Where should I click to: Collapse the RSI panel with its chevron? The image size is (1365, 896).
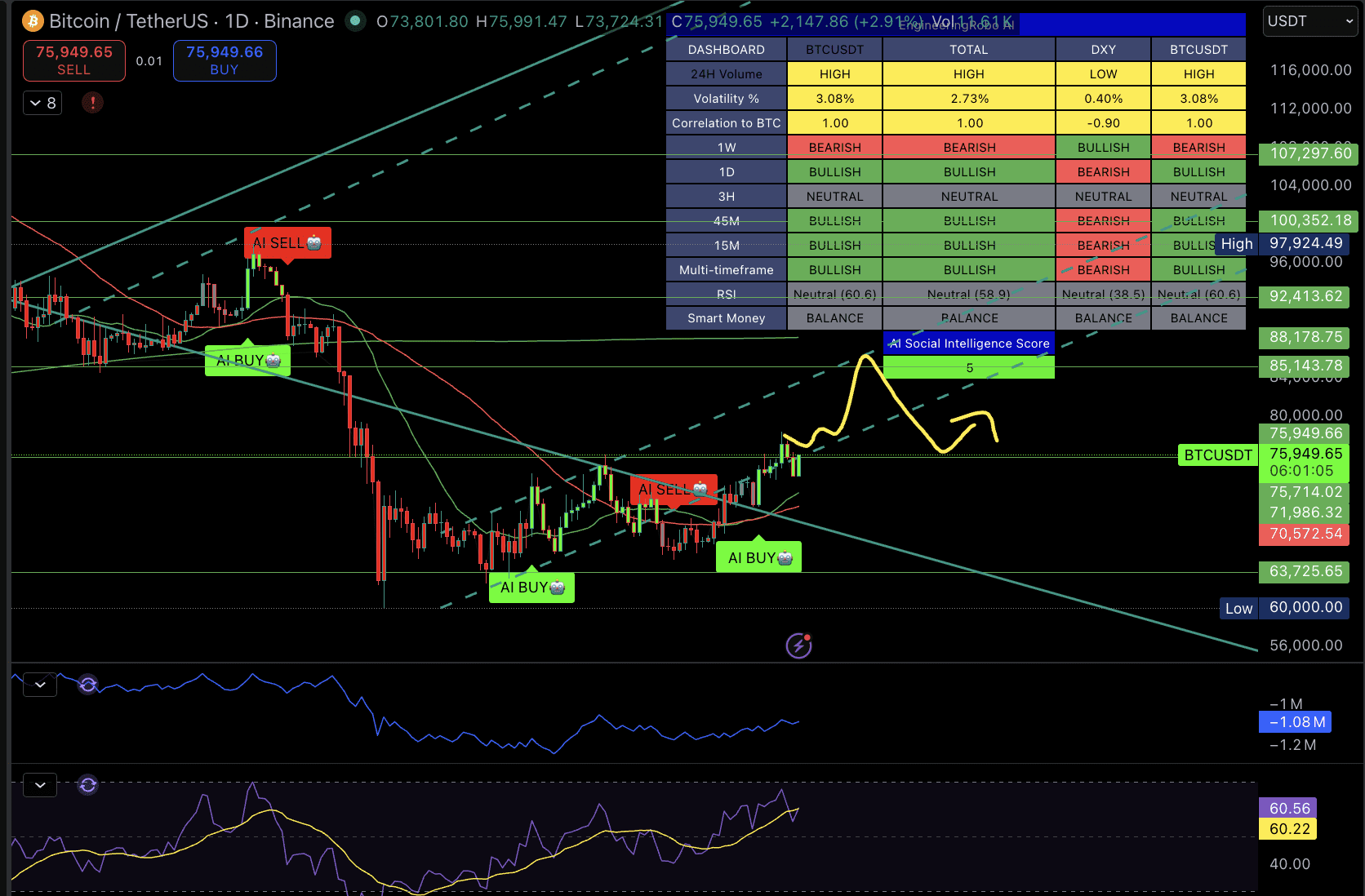[39, 784]
